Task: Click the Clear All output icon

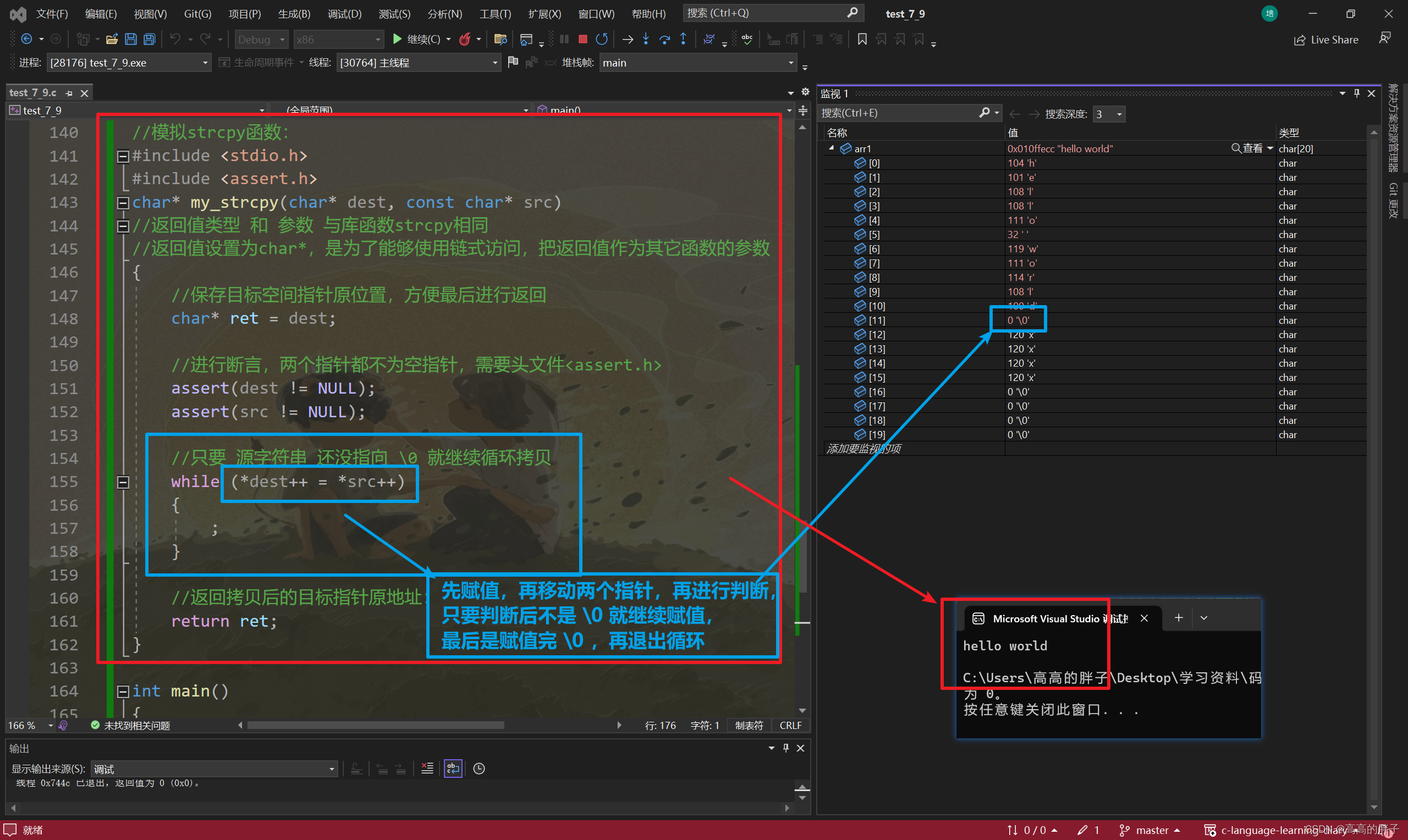Action: point(427,768)
